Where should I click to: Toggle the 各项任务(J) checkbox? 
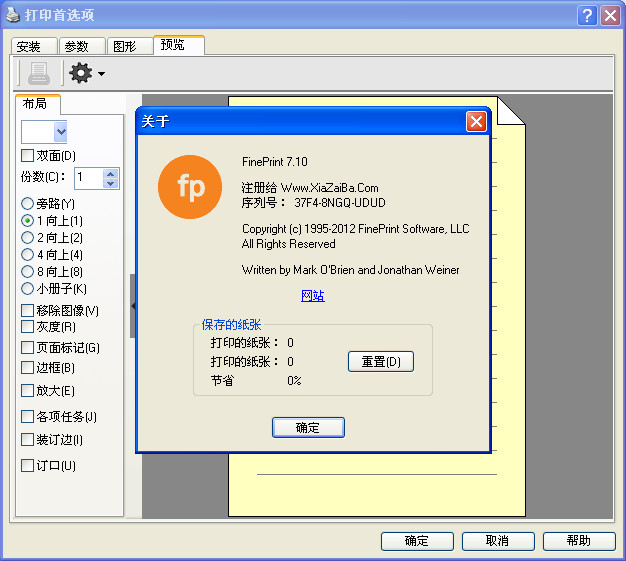pyautogui.click(x=27, y=416)
